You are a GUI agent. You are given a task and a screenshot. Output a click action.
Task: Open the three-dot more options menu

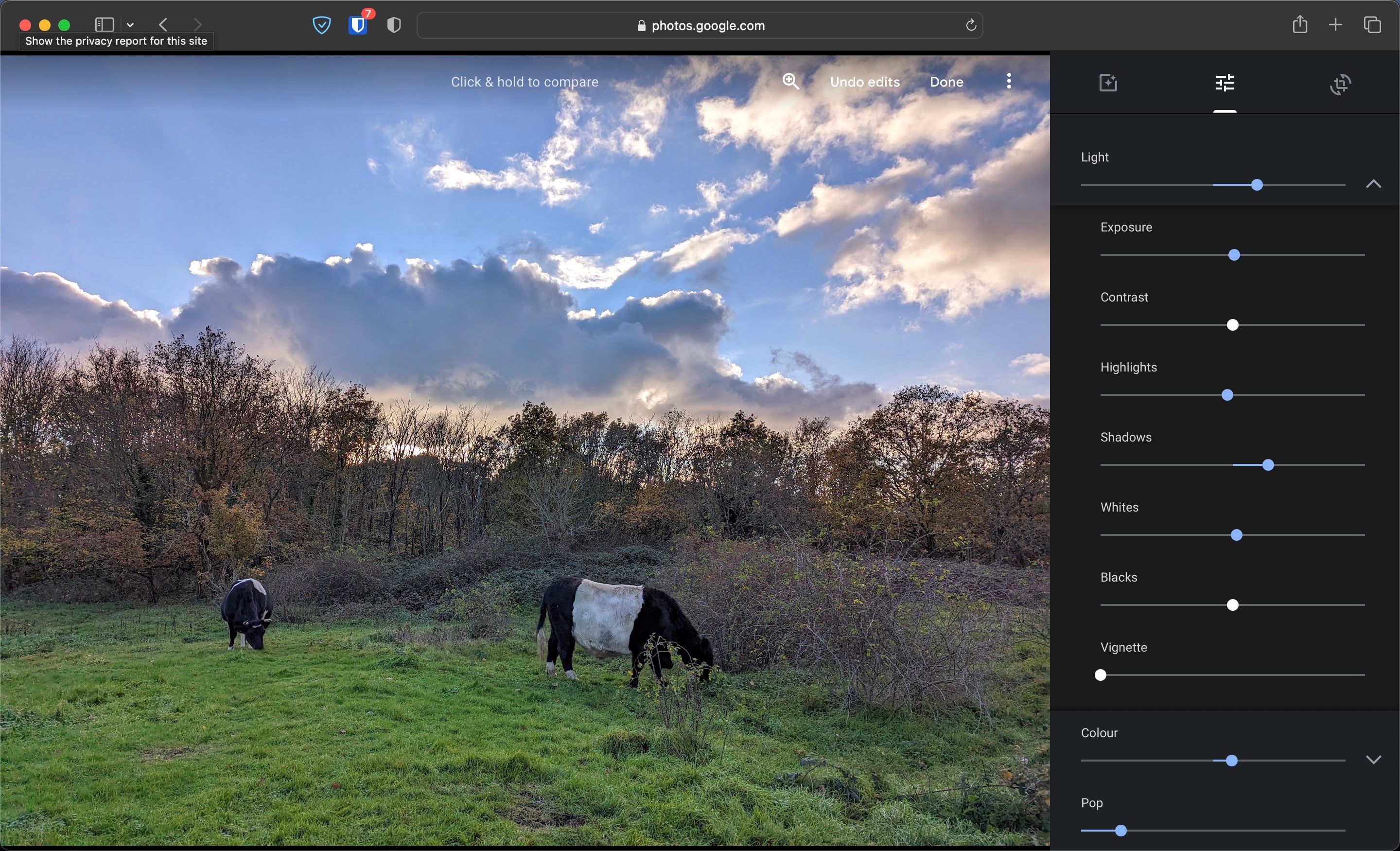[1009, 81]
